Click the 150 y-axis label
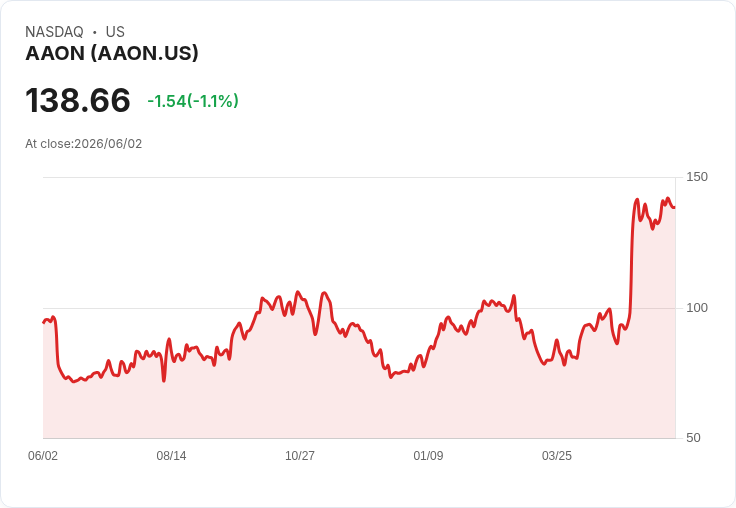 tap(697, 177)
